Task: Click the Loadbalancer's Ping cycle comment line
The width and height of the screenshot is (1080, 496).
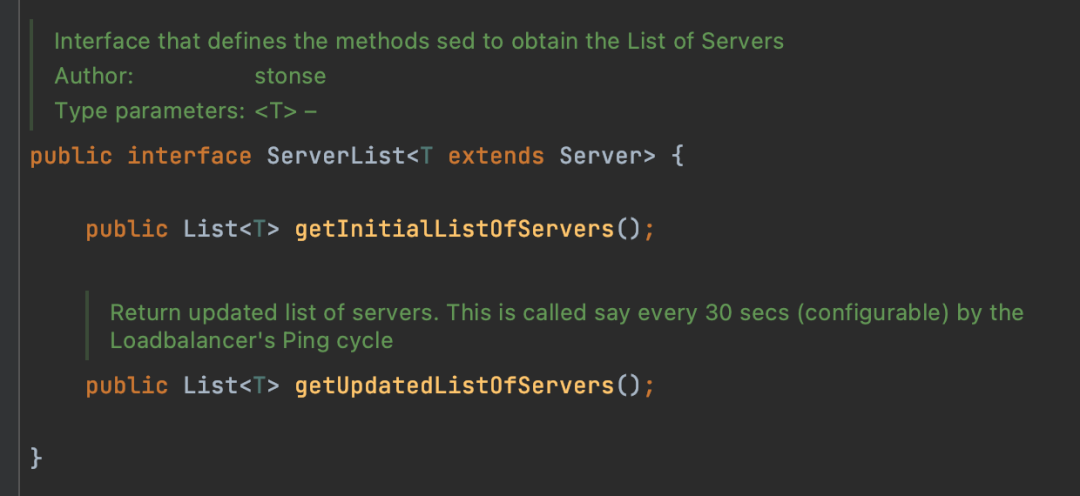Action: (251, 340)
